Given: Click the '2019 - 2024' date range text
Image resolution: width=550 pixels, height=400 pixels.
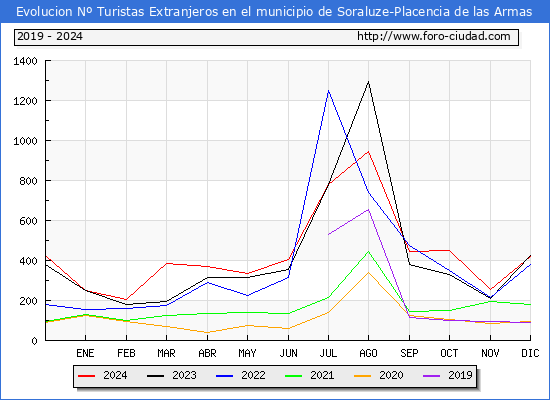Looking at the screenshot, I should pyautogui.click(x=50, y=36).
